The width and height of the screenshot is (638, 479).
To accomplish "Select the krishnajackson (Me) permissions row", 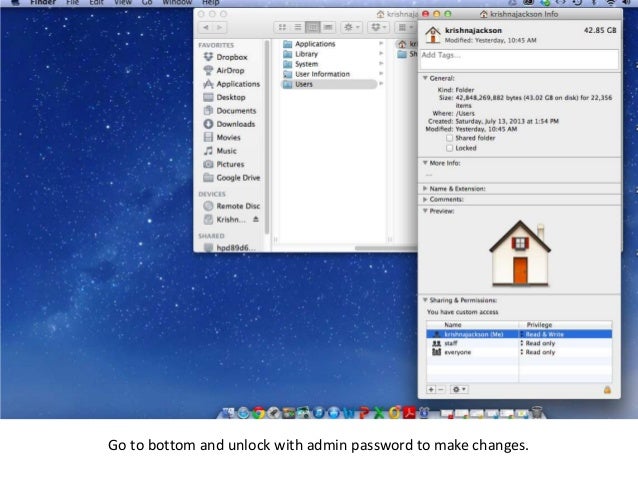I will point(519,334).
